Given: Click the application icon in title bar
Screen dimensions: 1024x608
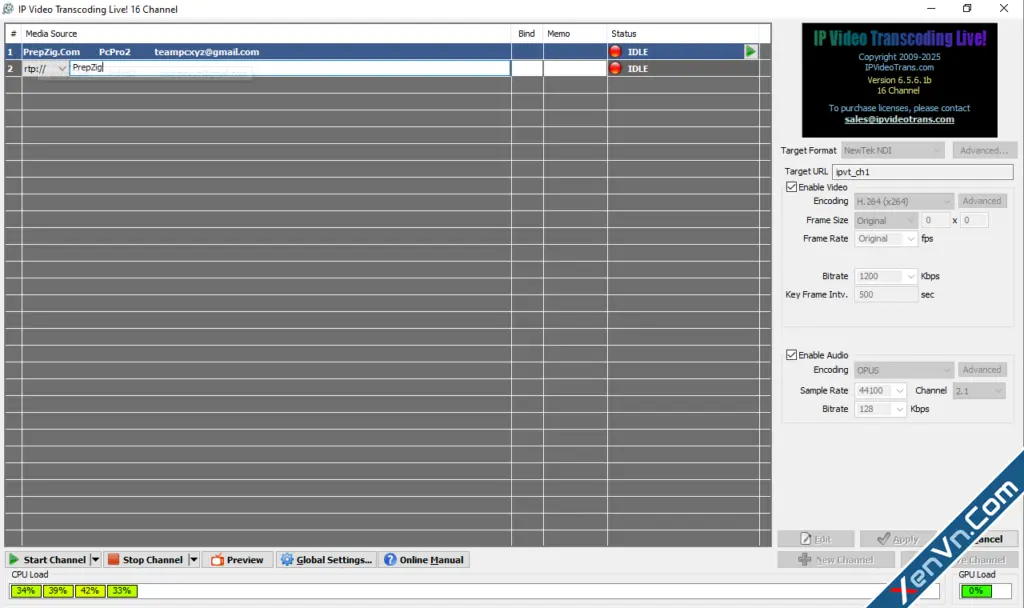Looking at the screenshot, I should click(x=8, y=9).
